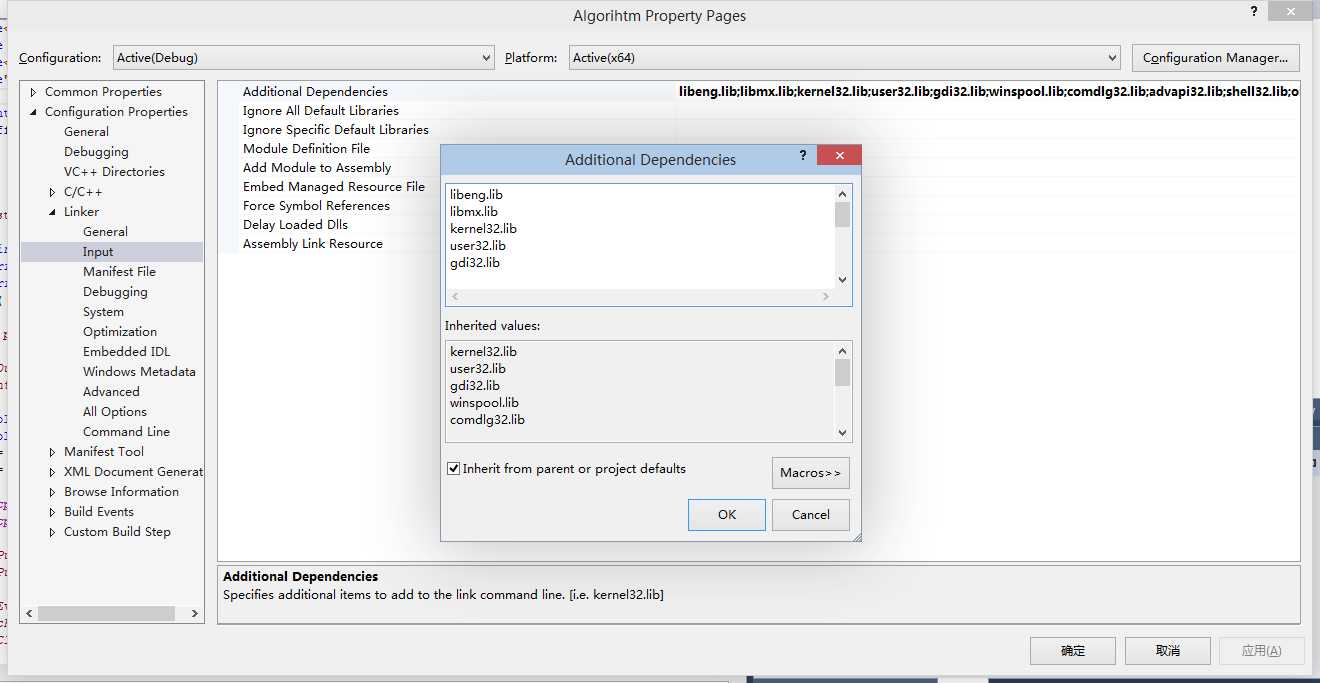The width and height of the screenshot is (1320, 683).
Task: Collapse the Linker node
Action: [52, 212]
